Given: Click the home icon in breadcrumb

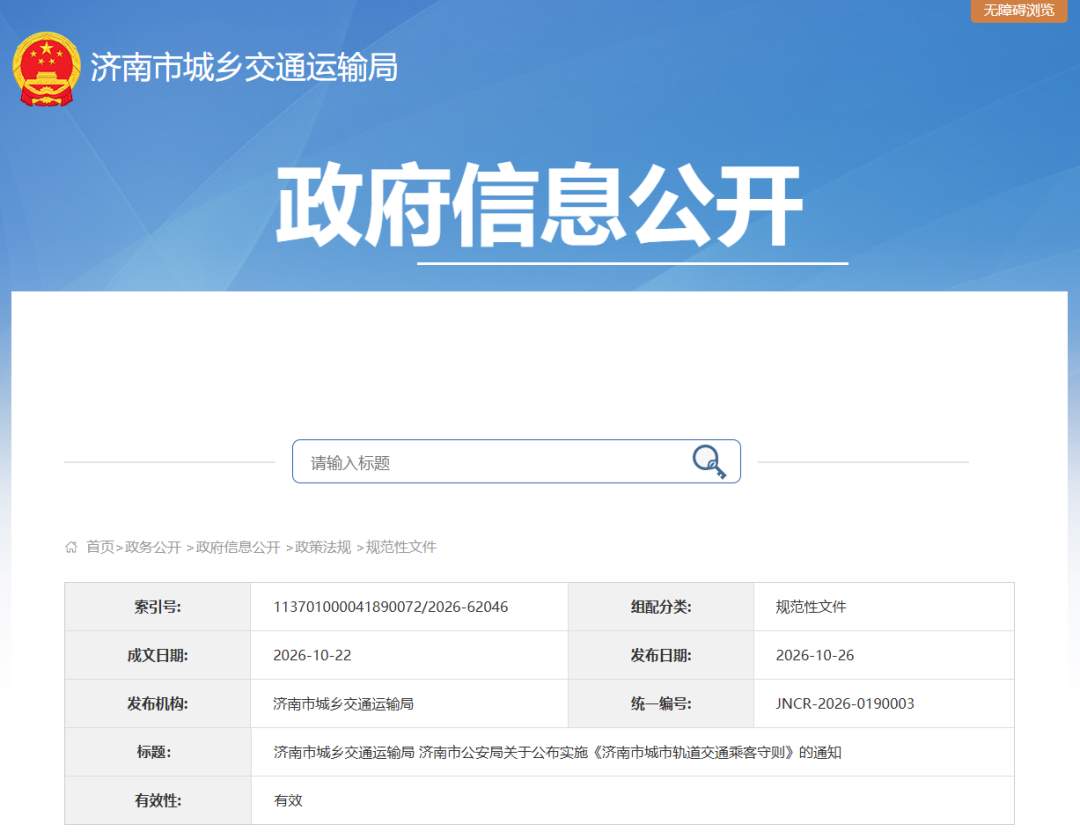Looking at the screenshot, I should click(x=71, y=547).
